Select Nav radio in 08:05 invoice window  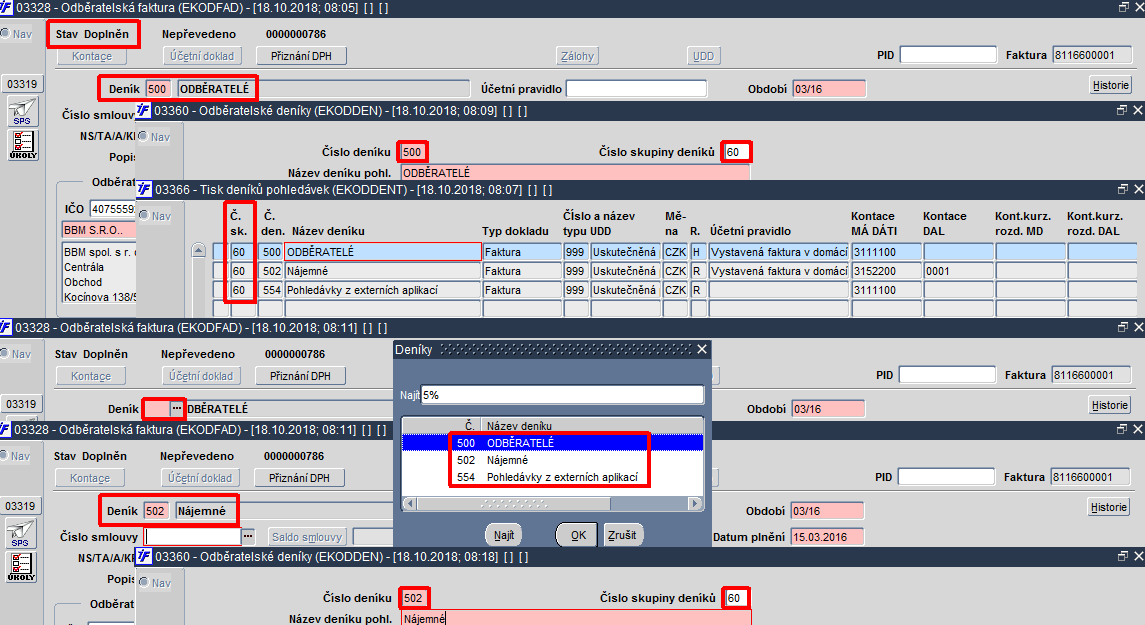5,34
